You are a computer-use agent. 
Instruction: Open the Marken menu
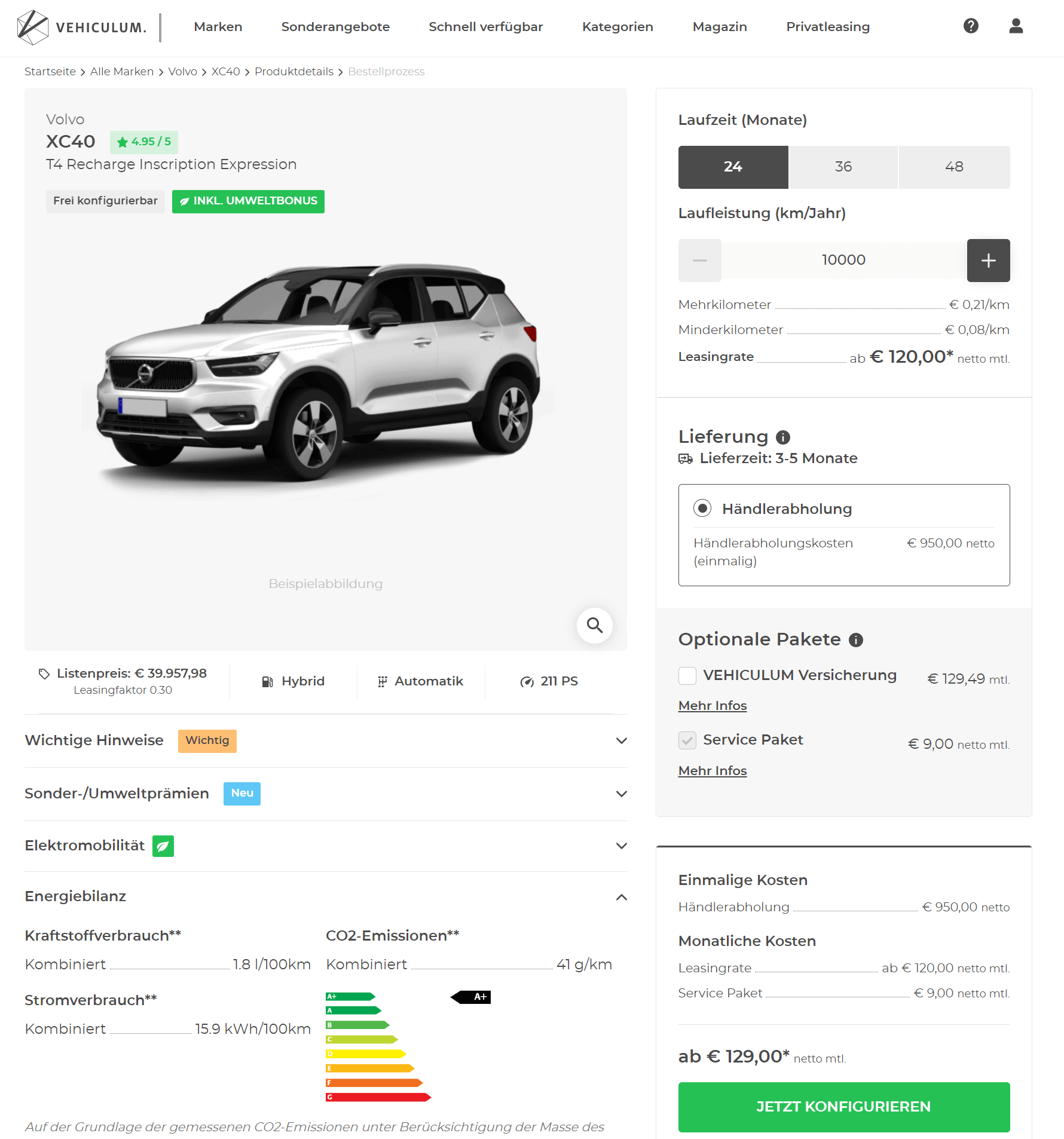point(218,27)
